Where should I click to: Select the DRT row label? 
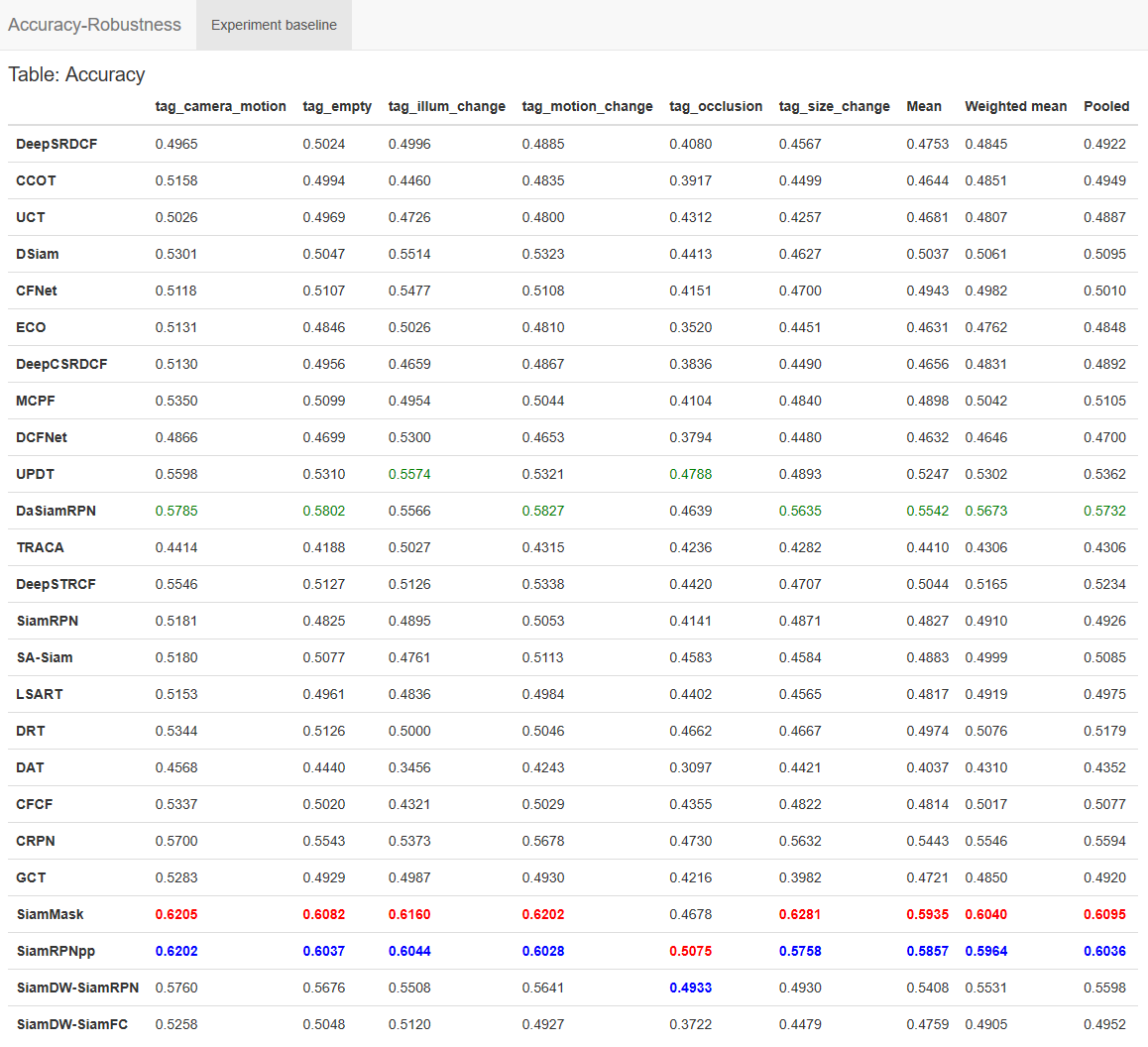click(31, 731)
